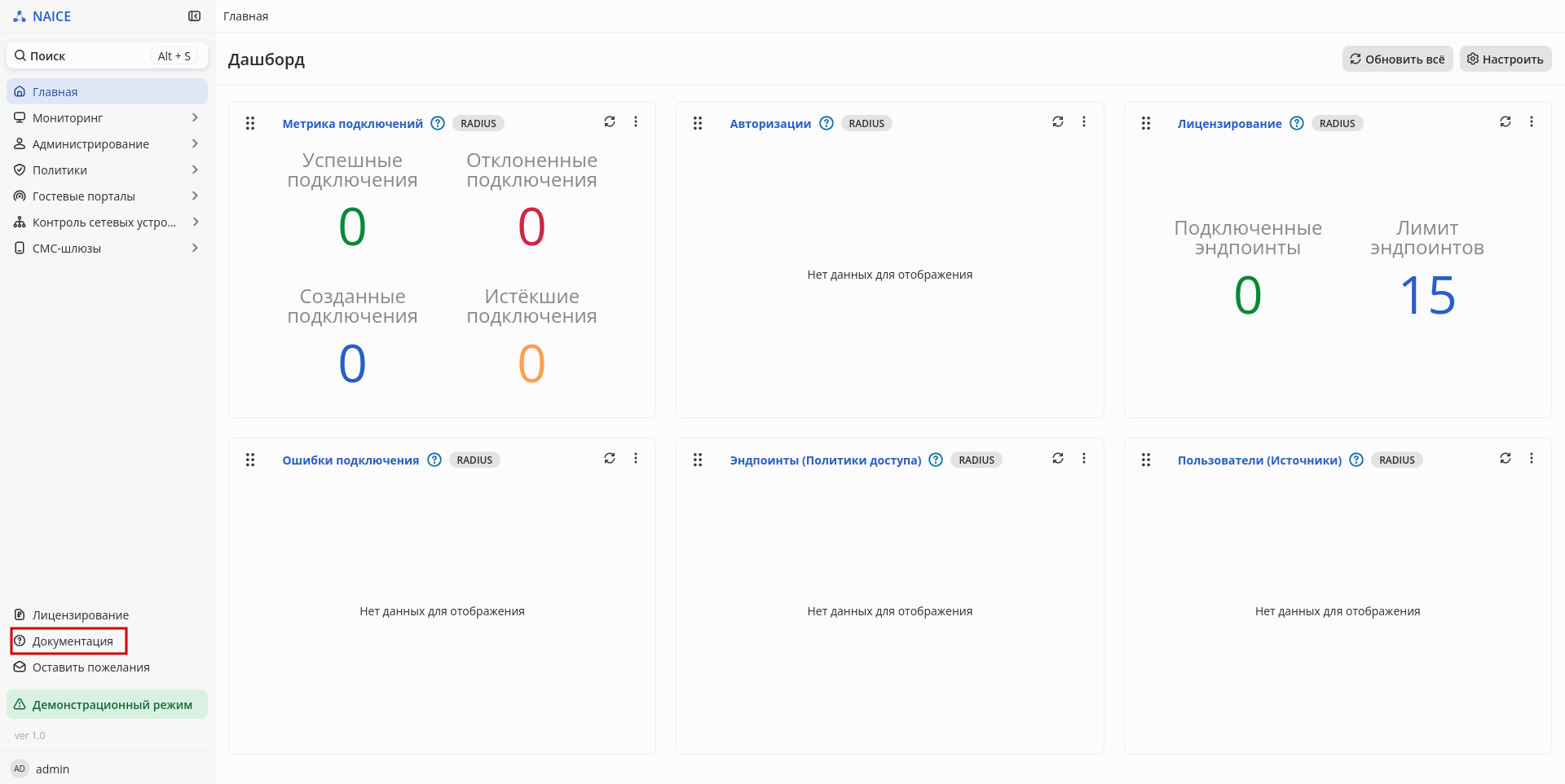Refresh the Лицензирование dashboard widget

[x=1505, y=121]
